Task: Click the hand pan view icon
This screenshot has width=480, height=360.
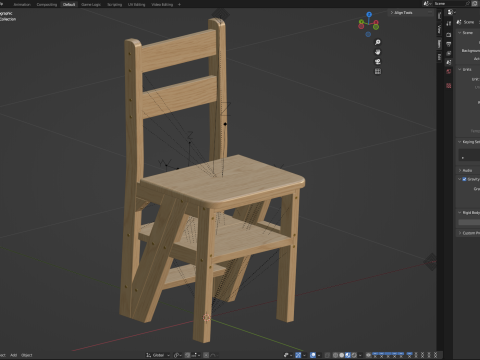Action: click(x=378, y=52)
